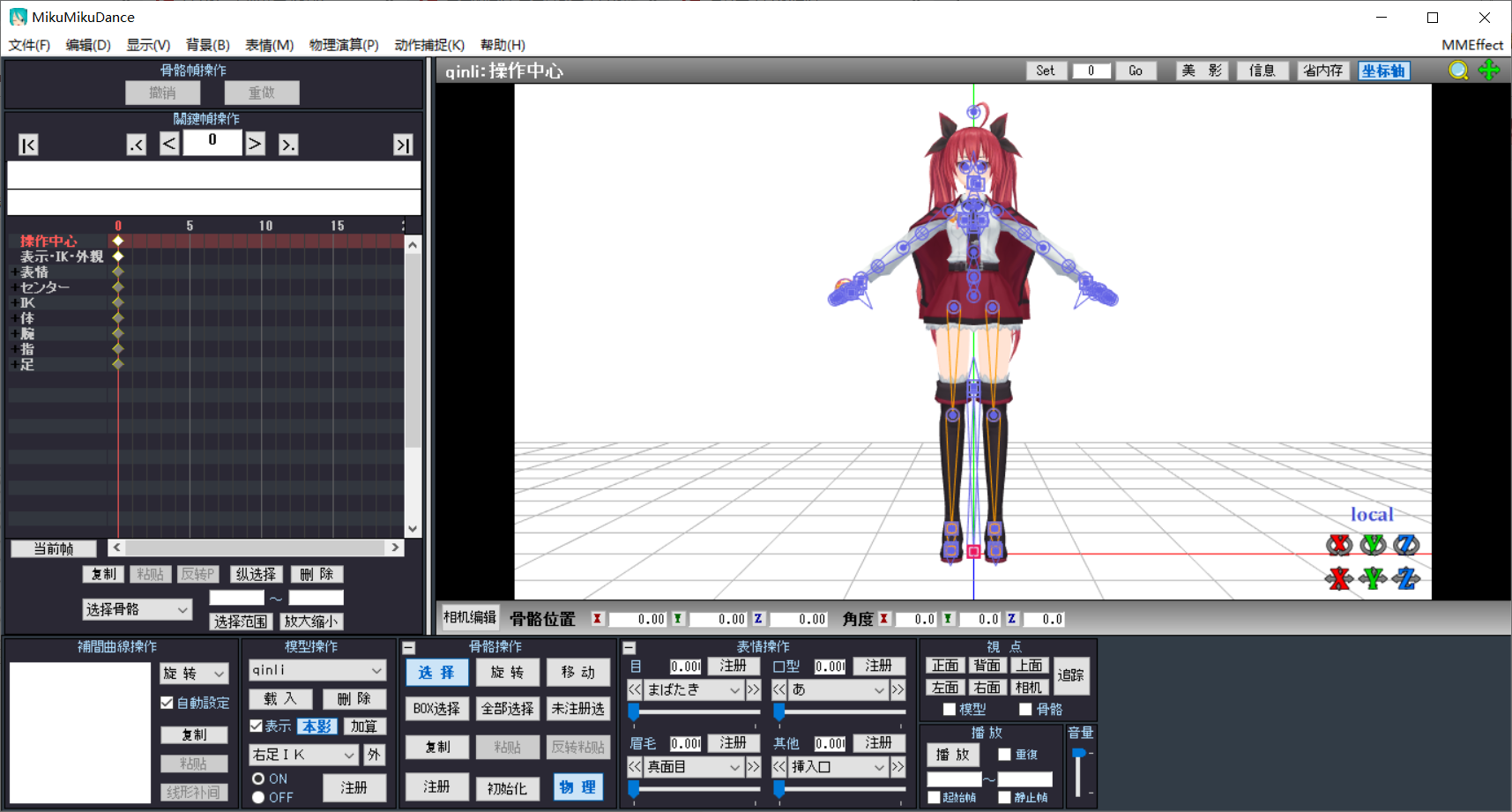Screen dimensions: 1512x812
Task: Open interpolation 旋转 dropdown
Action: (195, 674)
